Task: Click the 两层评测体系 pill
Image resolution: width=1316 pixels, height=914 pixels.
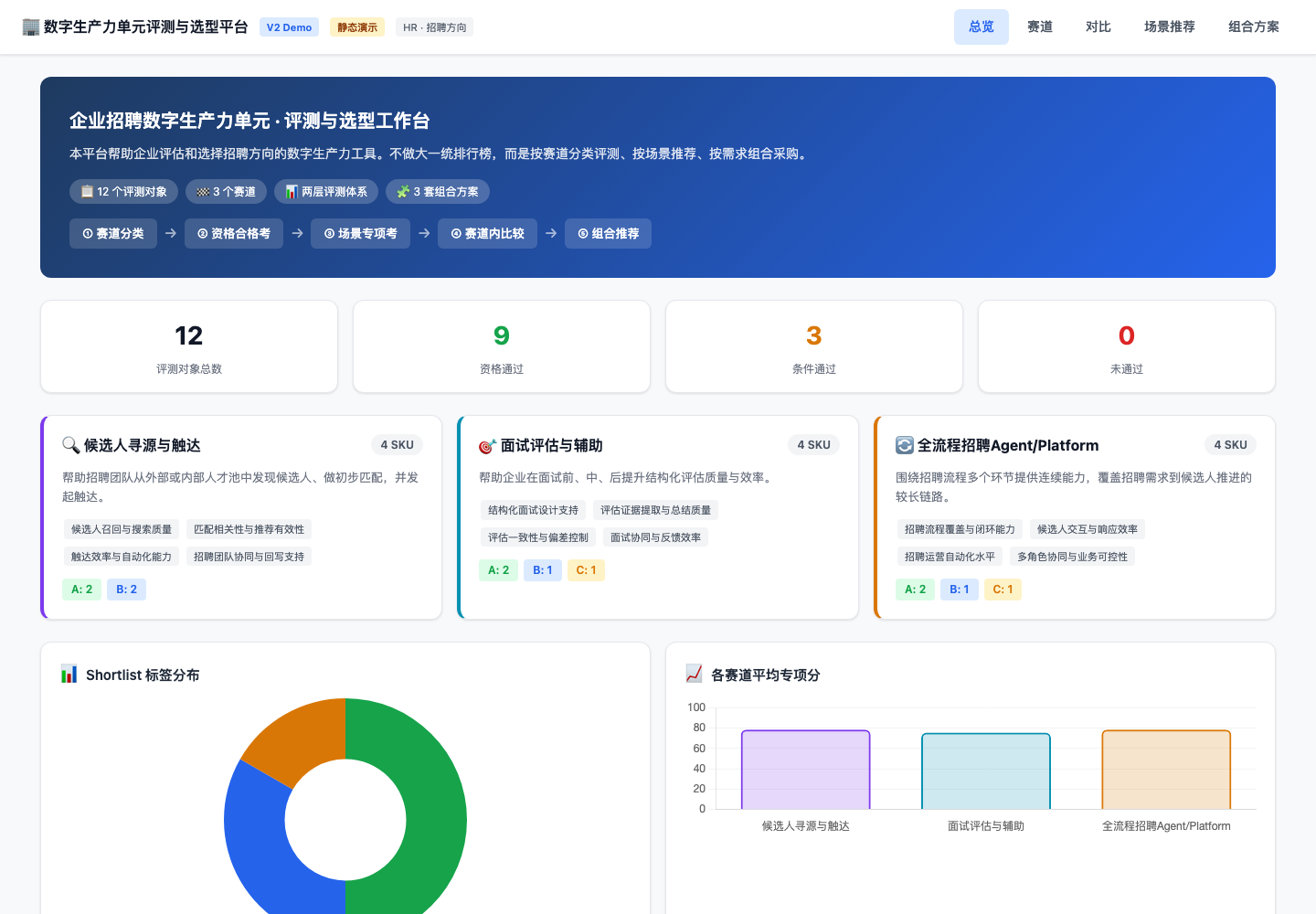Action: pos(326,191)
